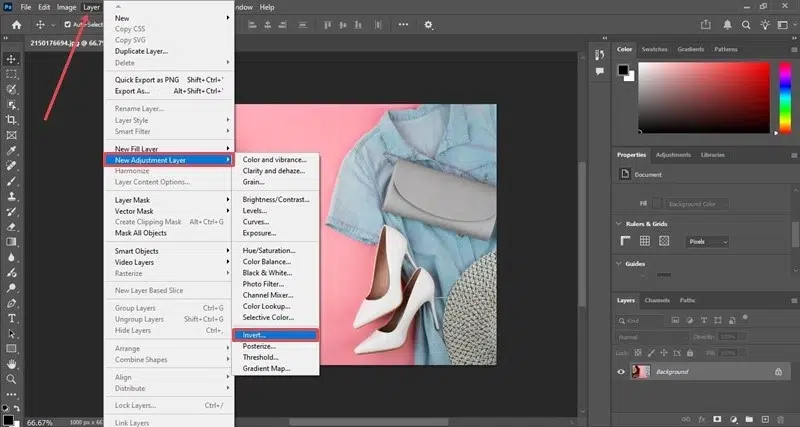Open the Layers panel flyout menu
This screenshot has width=800, height=427.
point(794,300)
